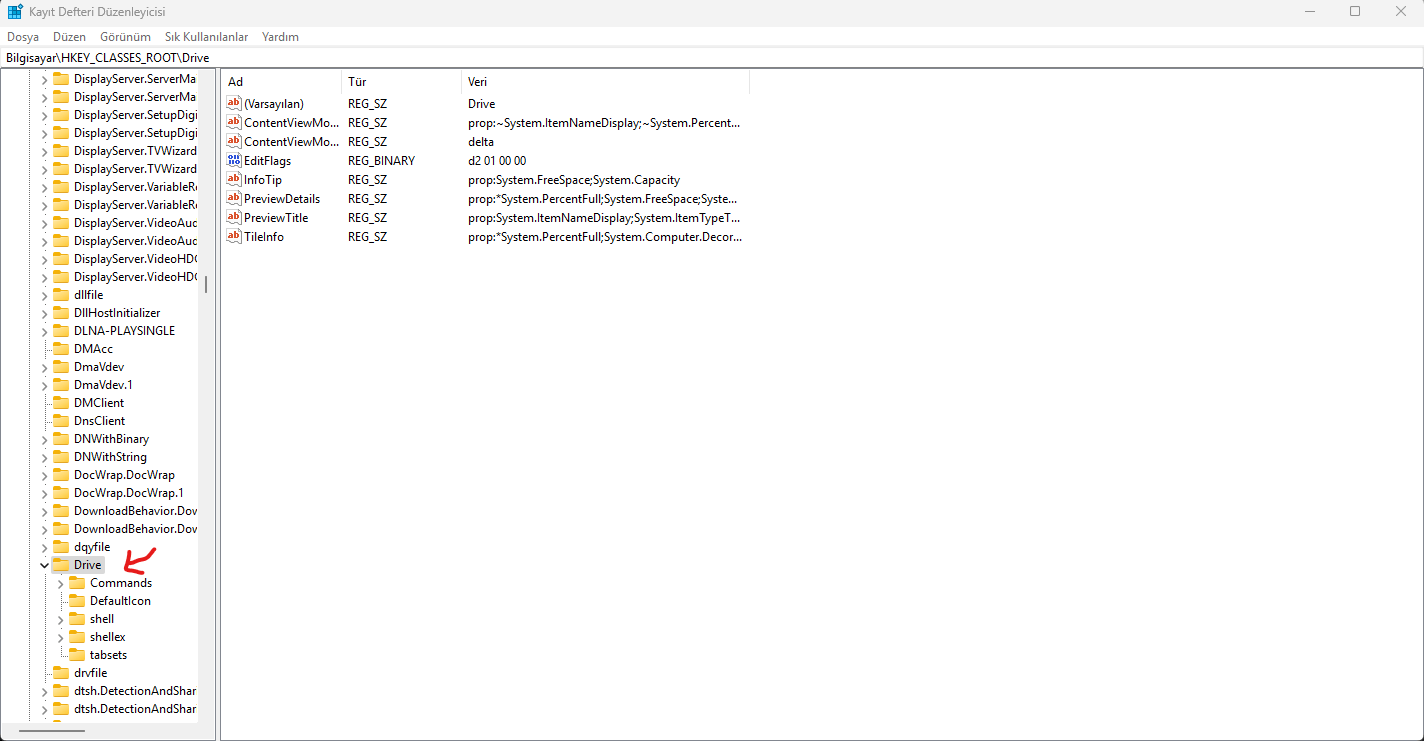
Task: Click the Registry Editor app icon in title bar
Action: [x=15, y=11]
